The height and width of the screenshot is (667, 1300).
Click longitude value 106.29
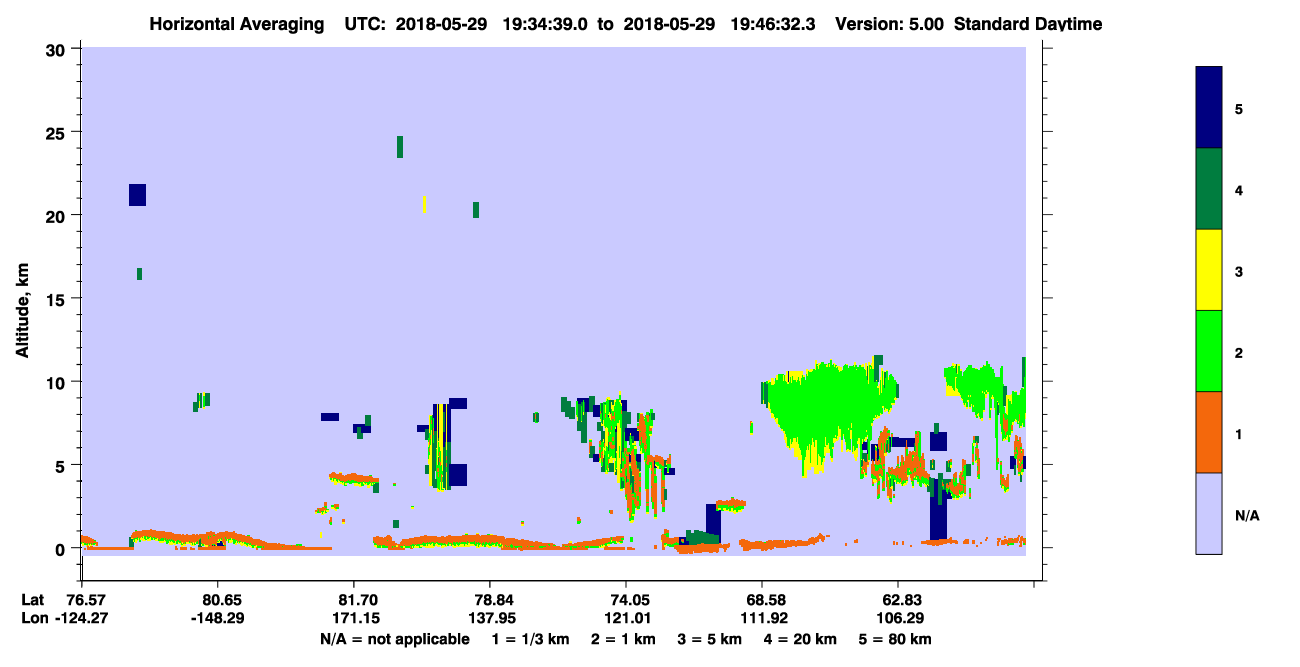(898, 617)
